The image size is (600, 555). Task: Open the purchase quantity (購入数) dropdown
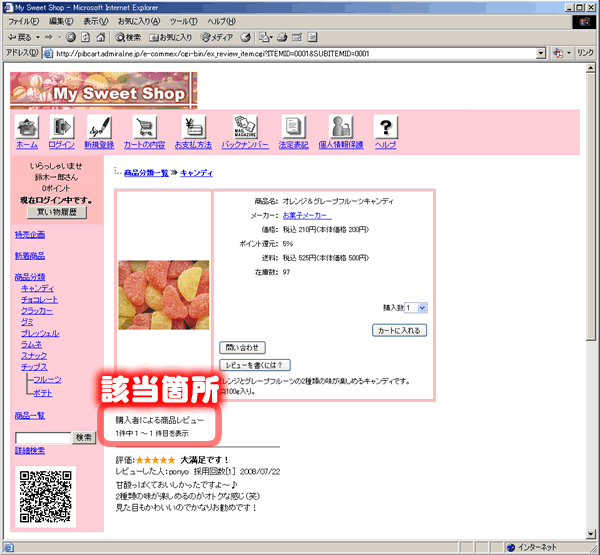pyautogui.click(x=416, y=308)
